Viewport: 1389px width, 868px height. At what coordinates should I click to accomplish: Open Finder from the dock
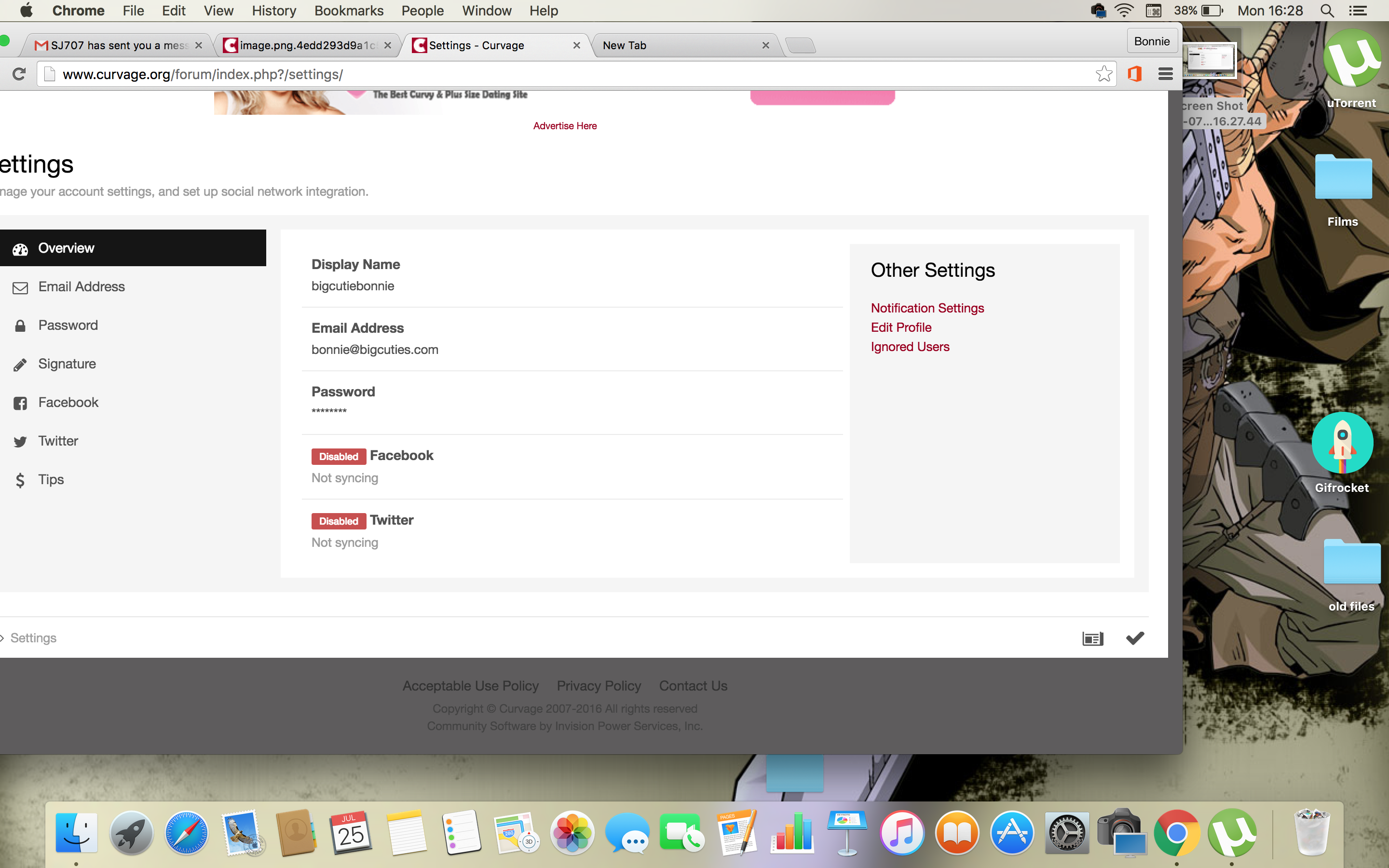(x=76, y=832)
